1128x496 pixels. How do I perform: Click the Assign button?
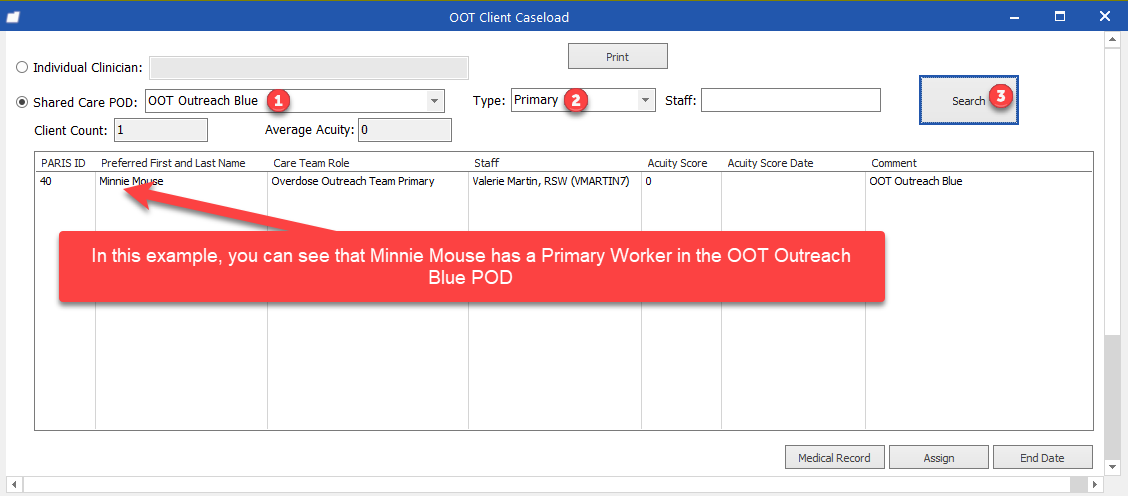(938, 458)
